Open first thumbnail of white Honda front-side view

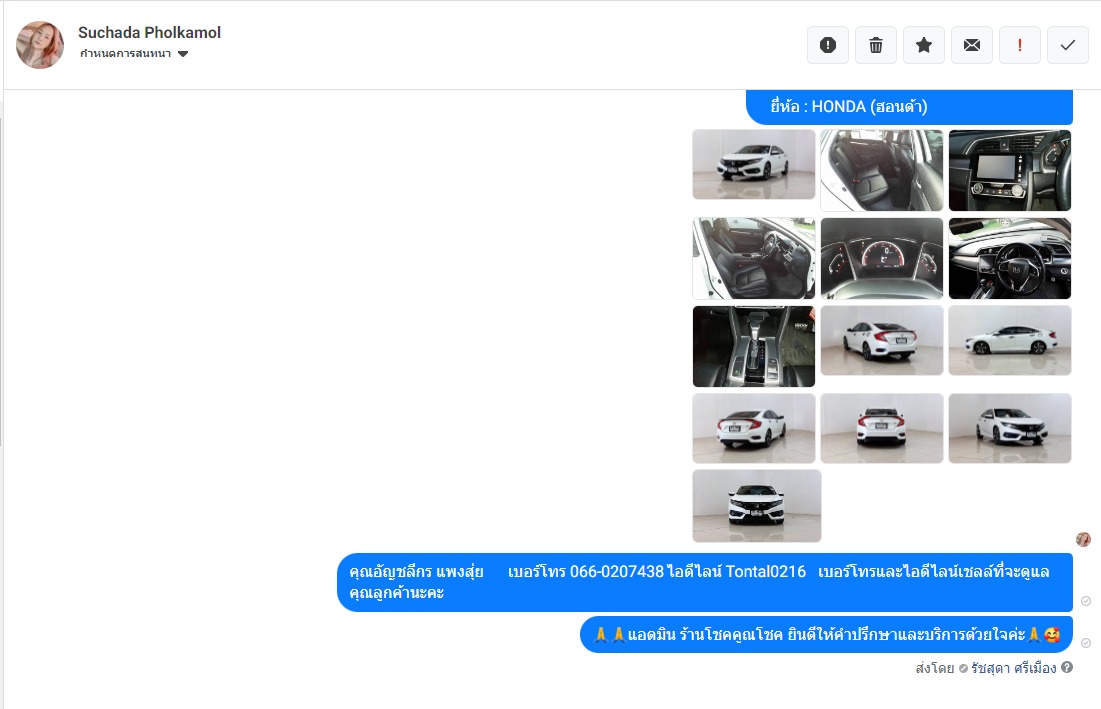(753, 164)
